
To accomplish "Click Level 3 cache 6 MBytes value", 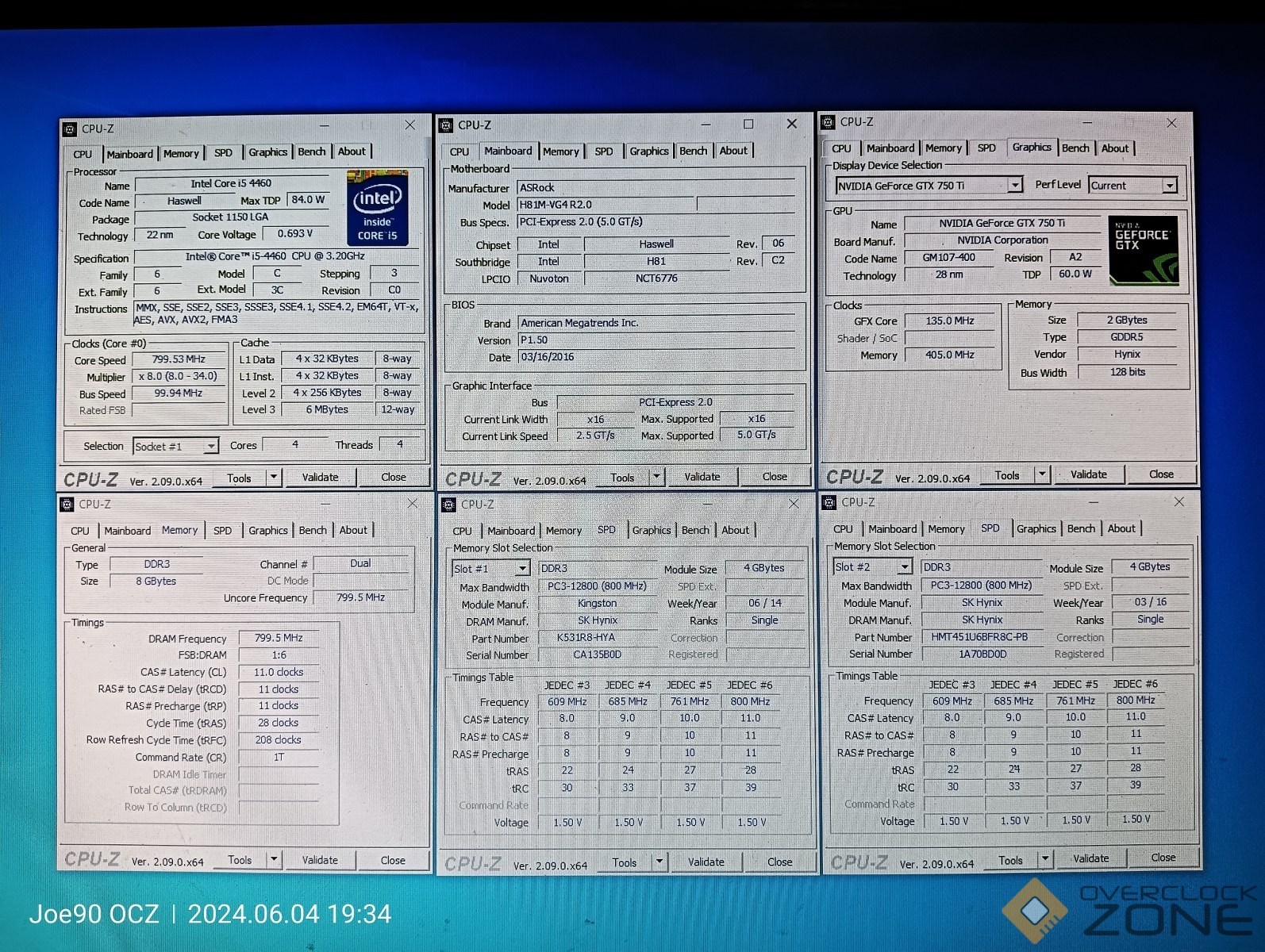I will [327, 409].
